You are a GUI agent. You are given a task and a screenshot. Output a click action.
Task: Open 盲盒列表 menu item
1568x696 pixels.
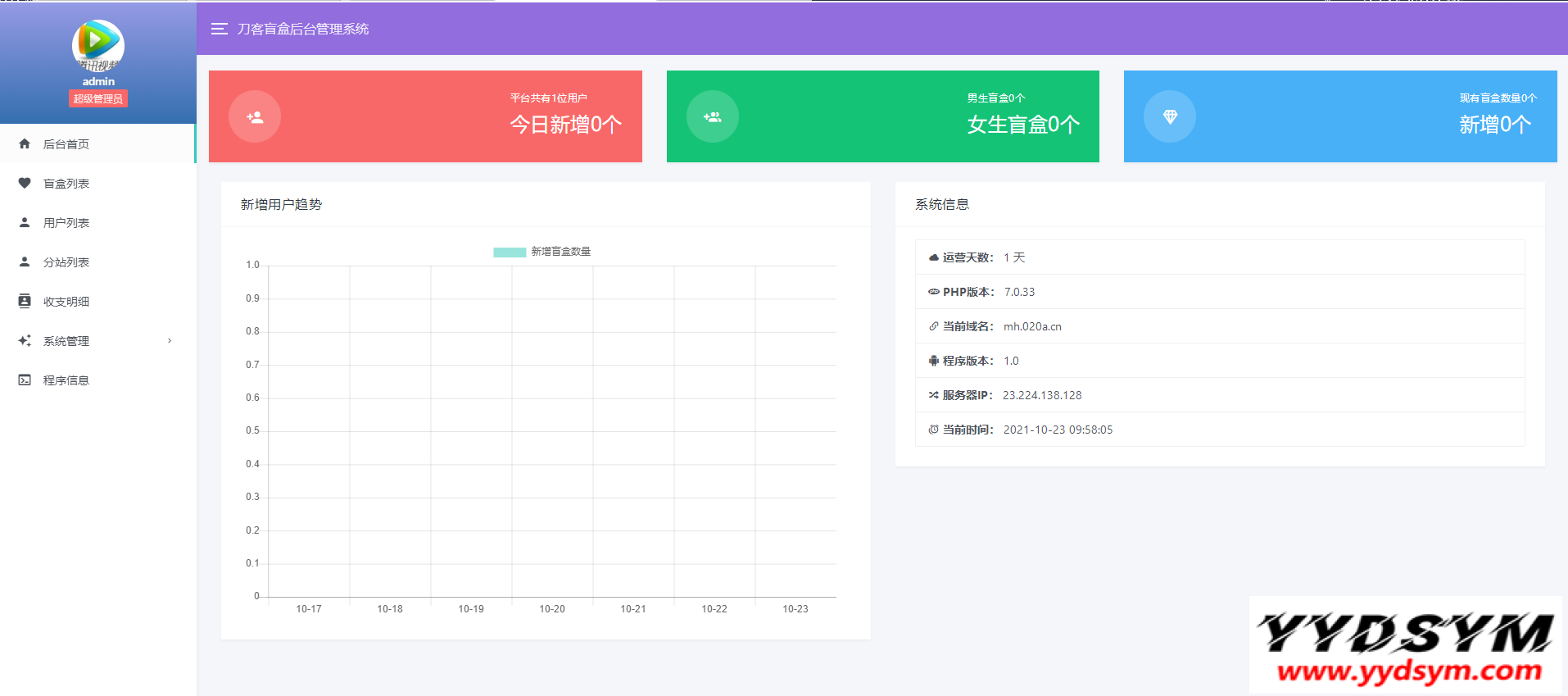pyautogui.click(x=66, y=184)
